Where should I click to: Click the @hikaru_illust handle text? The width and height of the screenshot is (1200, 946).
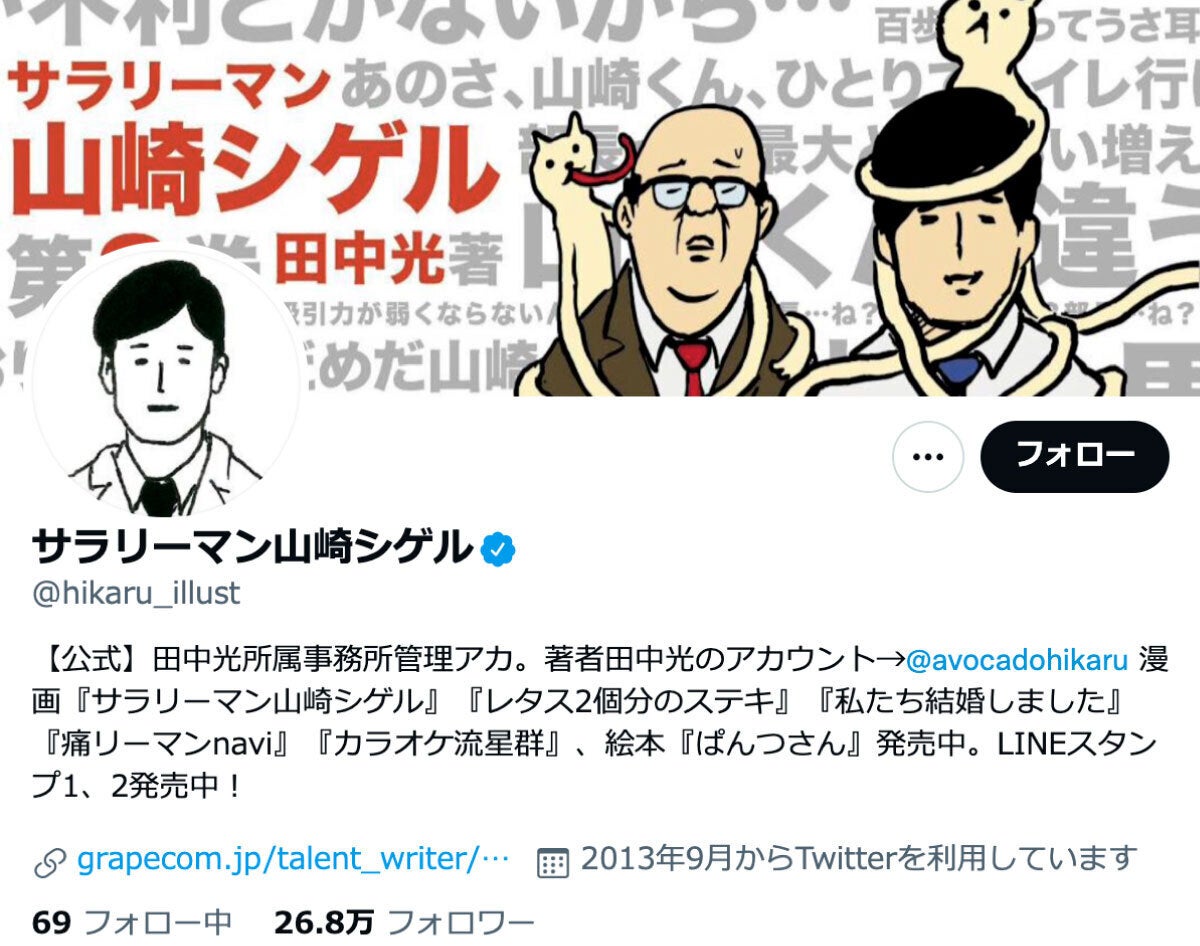[136, 593]
